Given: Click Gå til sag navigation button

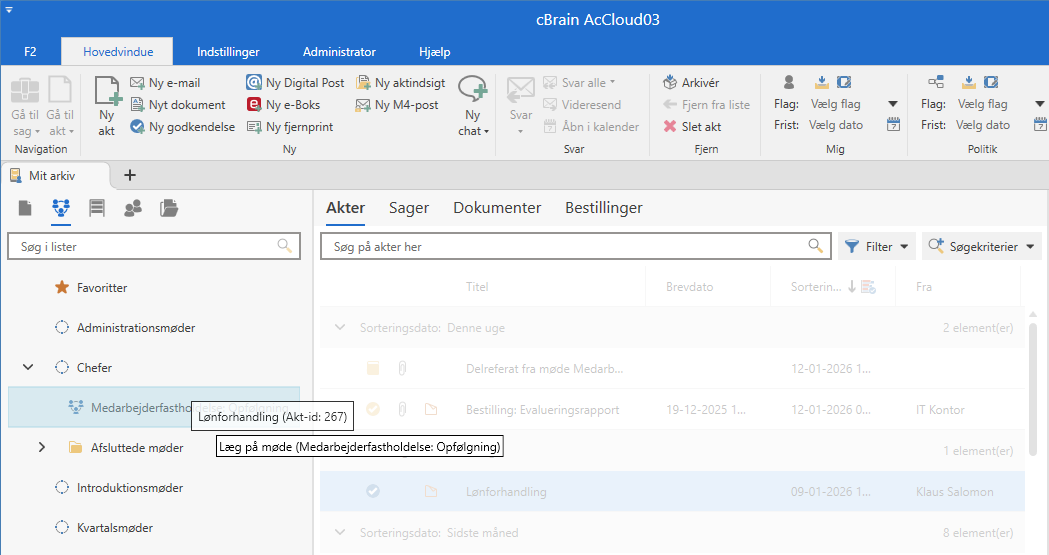Looking at the screenshot, I should [x=25, y=106].
